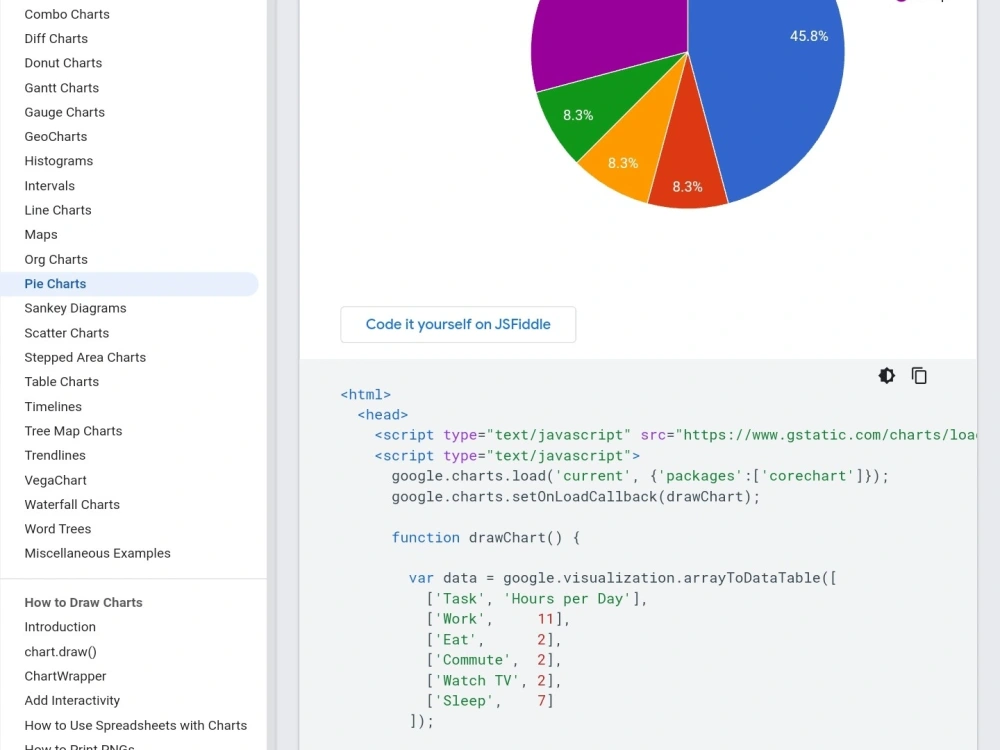Click 'Eat' row in code
This screenshot has width=1000, height=750.
(494, 639)
